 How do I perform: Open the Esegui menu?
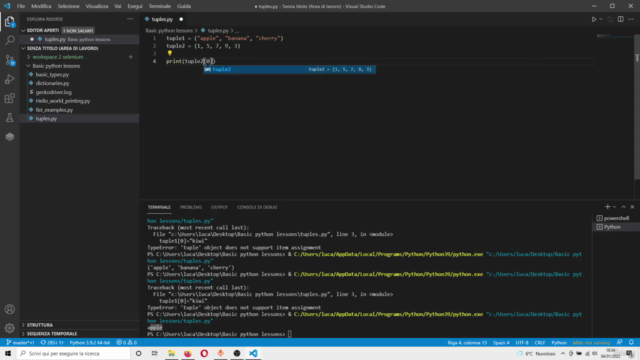coord(135,6)
